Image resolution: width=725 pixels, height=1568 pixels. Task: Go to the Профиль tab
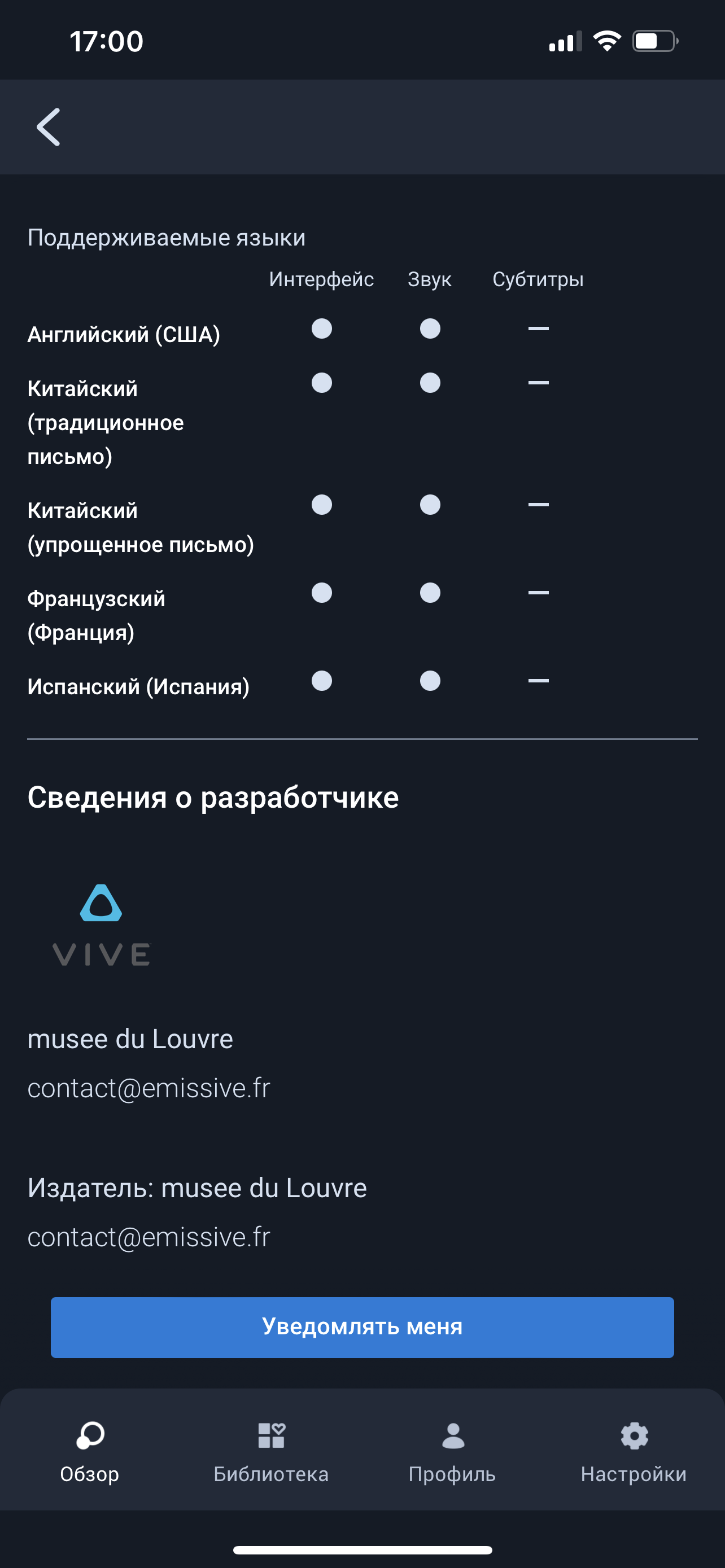click(452, 1451)
